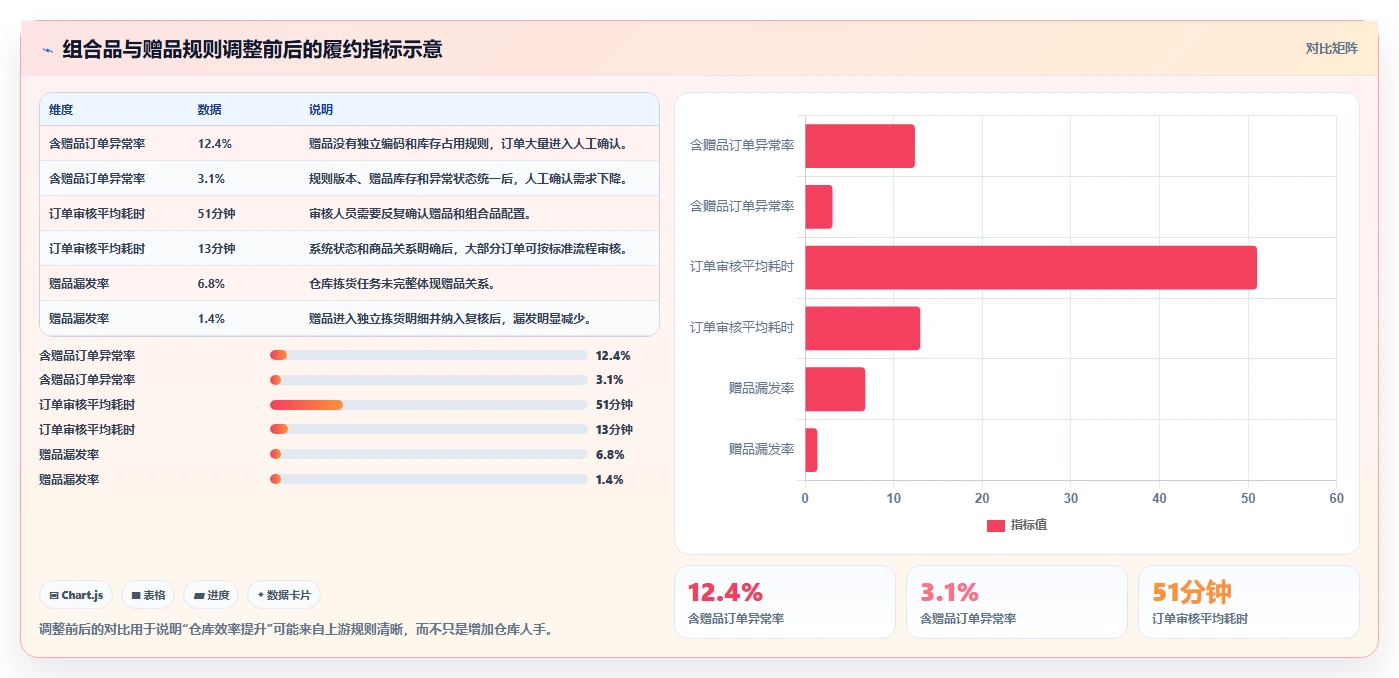The width and height of the screenshot is (1399, 678).
Task: Click the chart bar at 6.8
Action: coord(835,389)
